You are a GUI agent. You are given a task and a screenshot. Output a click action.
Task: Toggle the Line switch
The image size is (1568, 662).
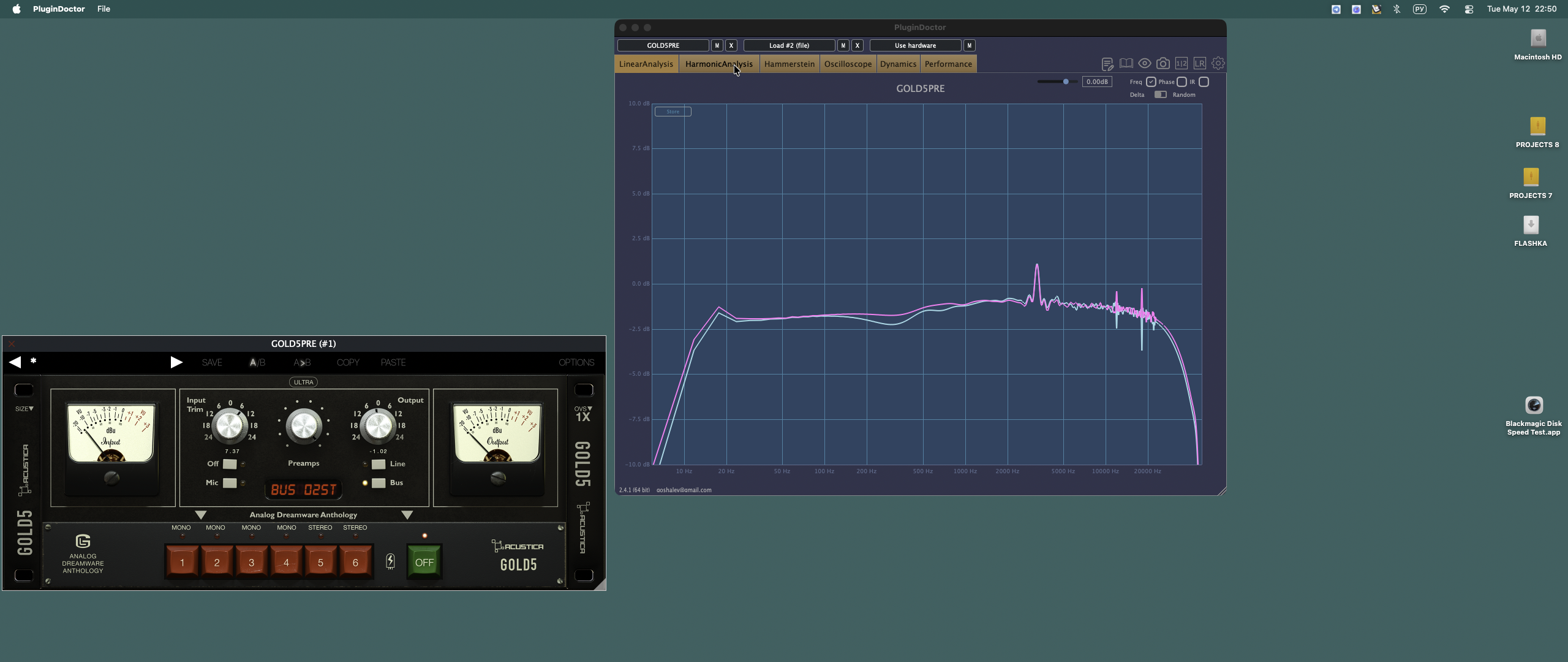tap(379, 464)
